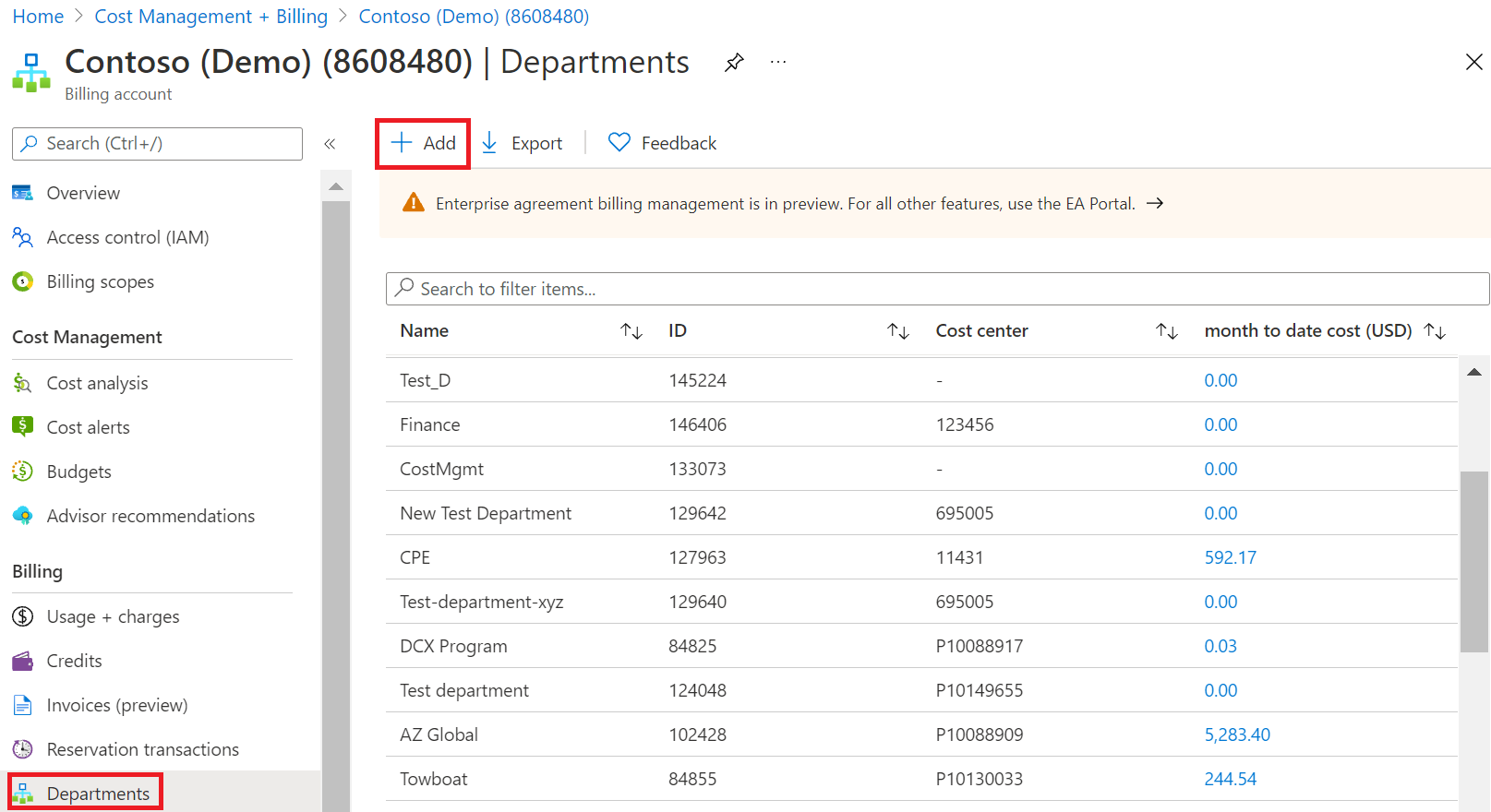Go to Budgets in sidebar

(x=78, y=472)
